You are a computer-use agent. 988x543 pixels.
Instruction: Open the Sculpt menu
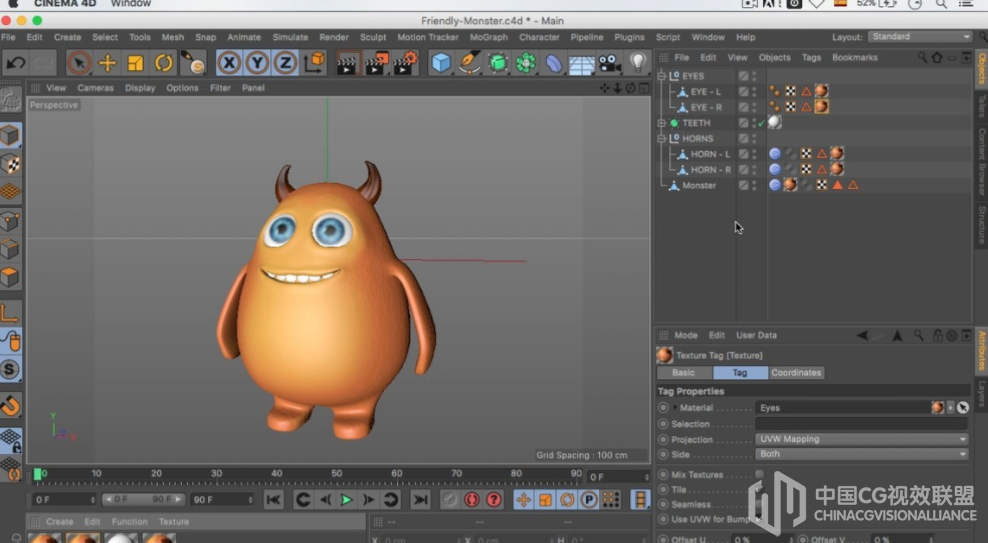tap(373, 37)
